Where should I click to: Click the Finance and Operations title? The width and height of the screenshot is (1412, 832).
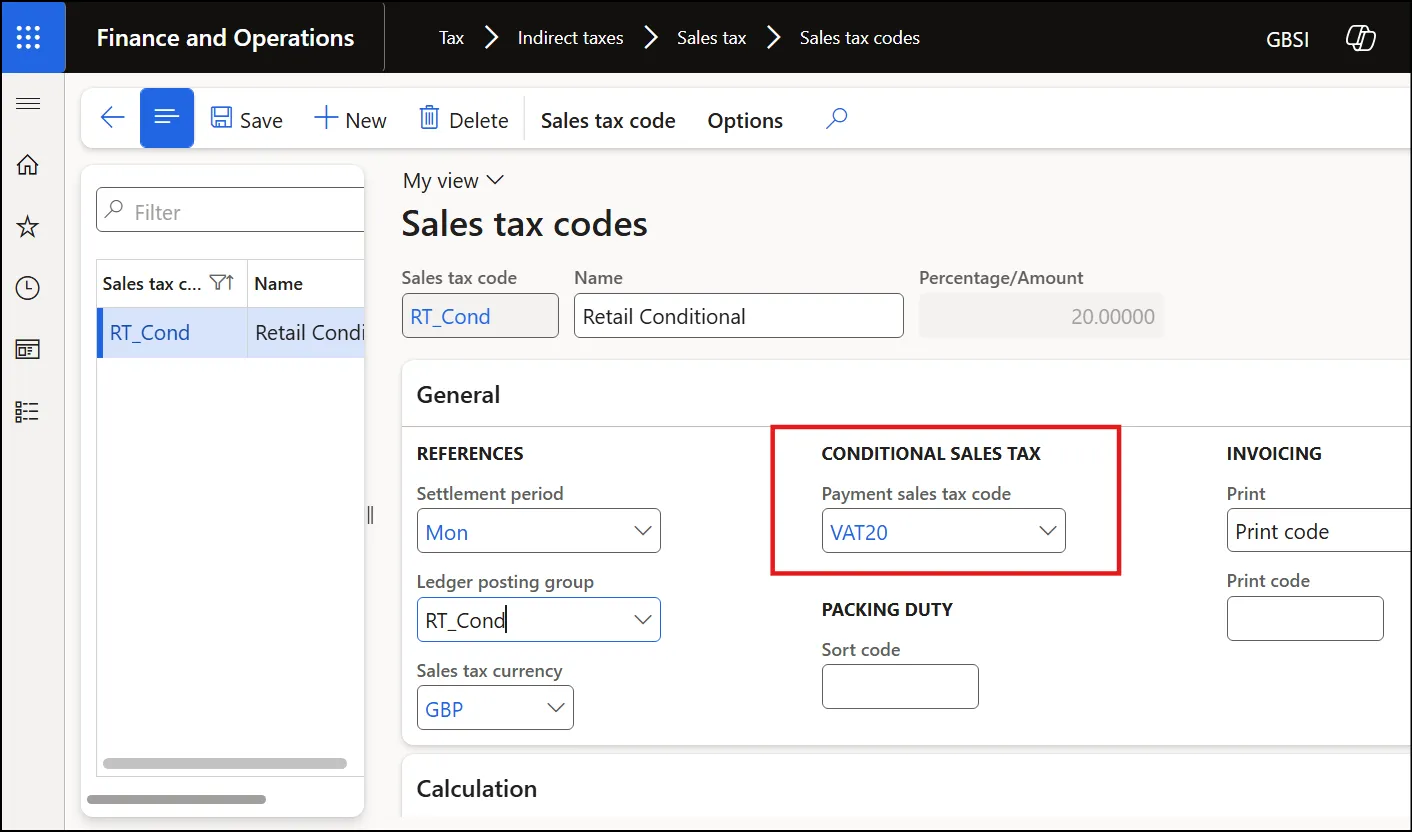tap(225, 38)
